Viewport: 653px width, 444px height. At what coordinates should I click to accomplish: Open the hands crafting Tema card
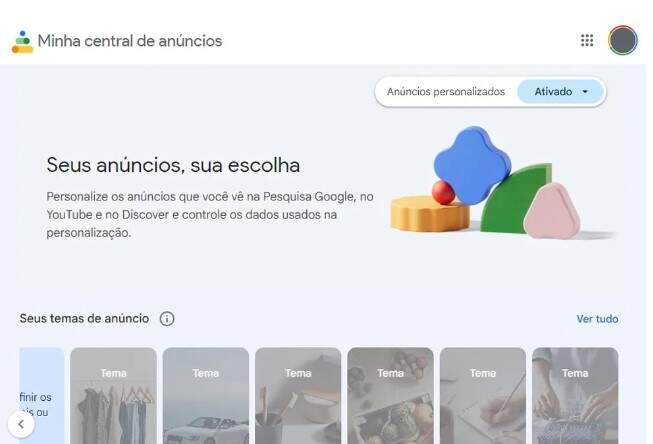pyautogui.click(x=575, y=396)
